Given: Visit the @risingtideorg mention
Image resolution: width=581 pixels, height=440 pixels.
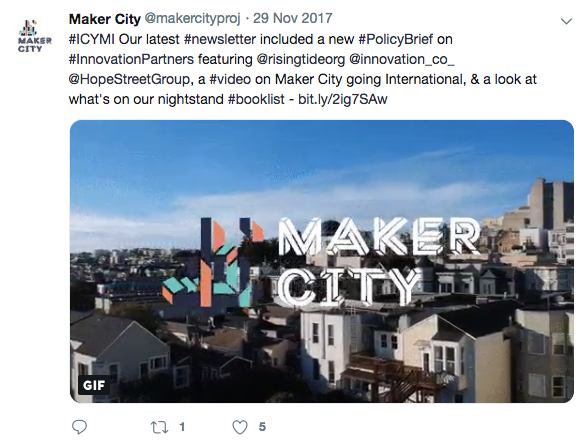Looking at the screenshot, I should (301, 60).
